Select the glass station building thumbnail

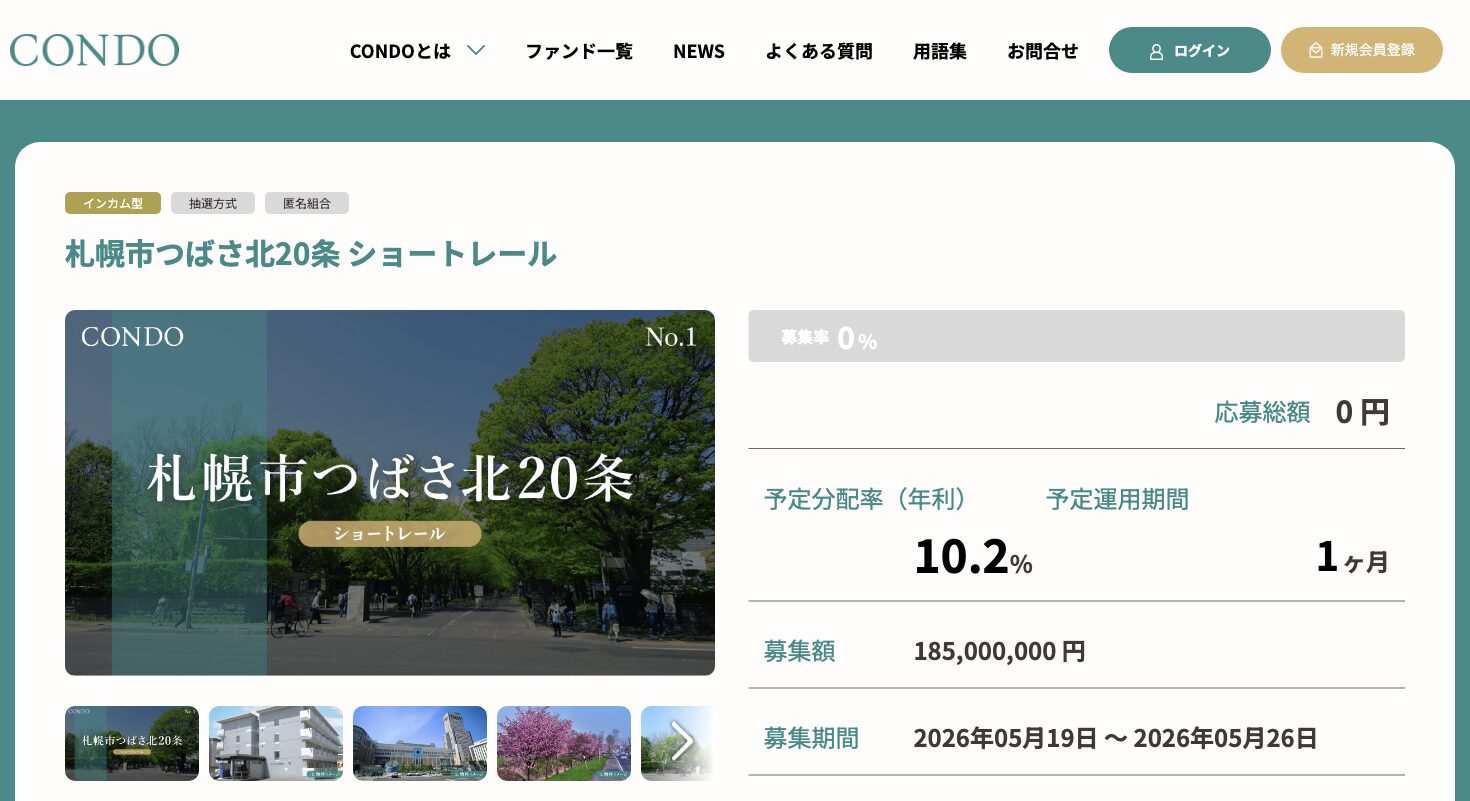pyautogui.click(x=420, y=743)
